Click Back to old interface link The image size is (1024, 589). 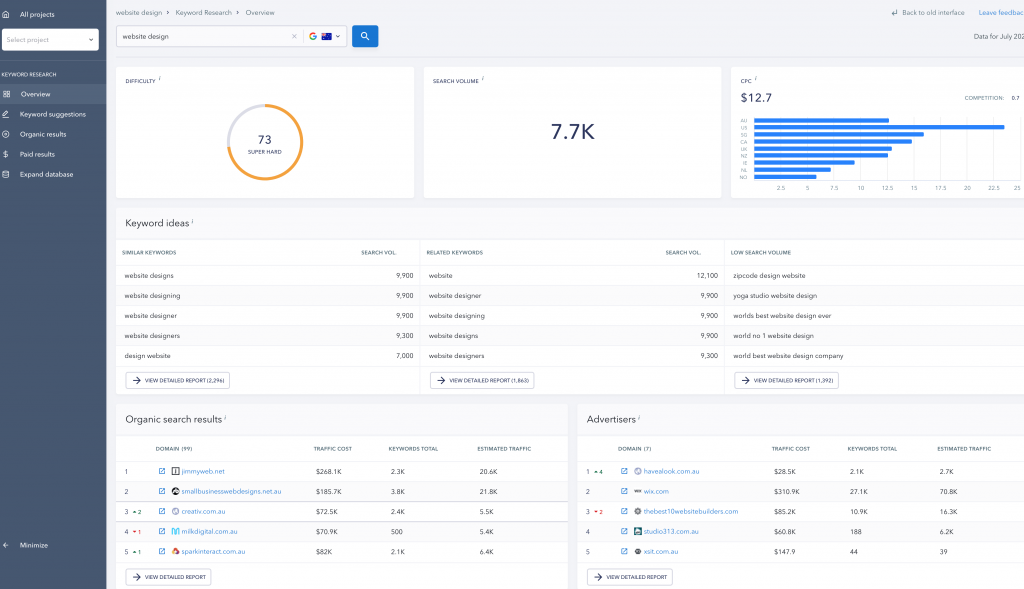(929, 13)
